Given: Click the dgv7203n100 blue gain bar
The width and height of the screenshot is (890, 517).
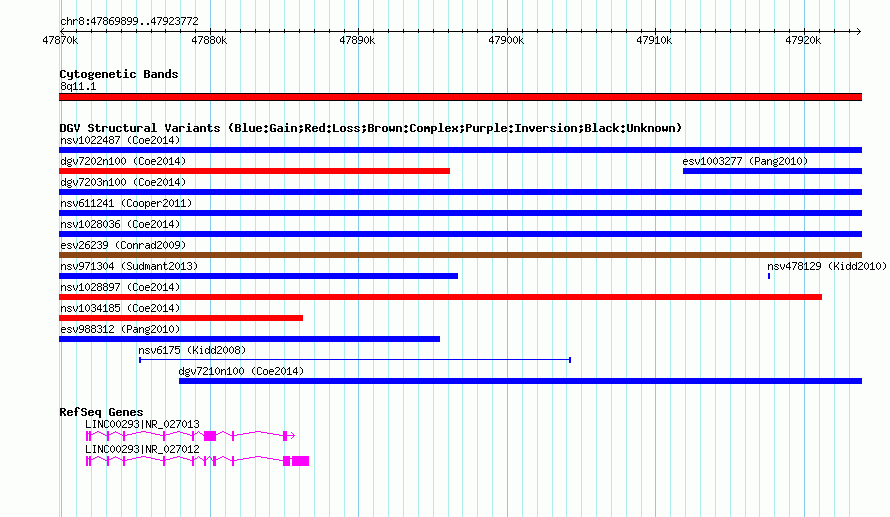Looking at the screenshot, I should (460, 192).
